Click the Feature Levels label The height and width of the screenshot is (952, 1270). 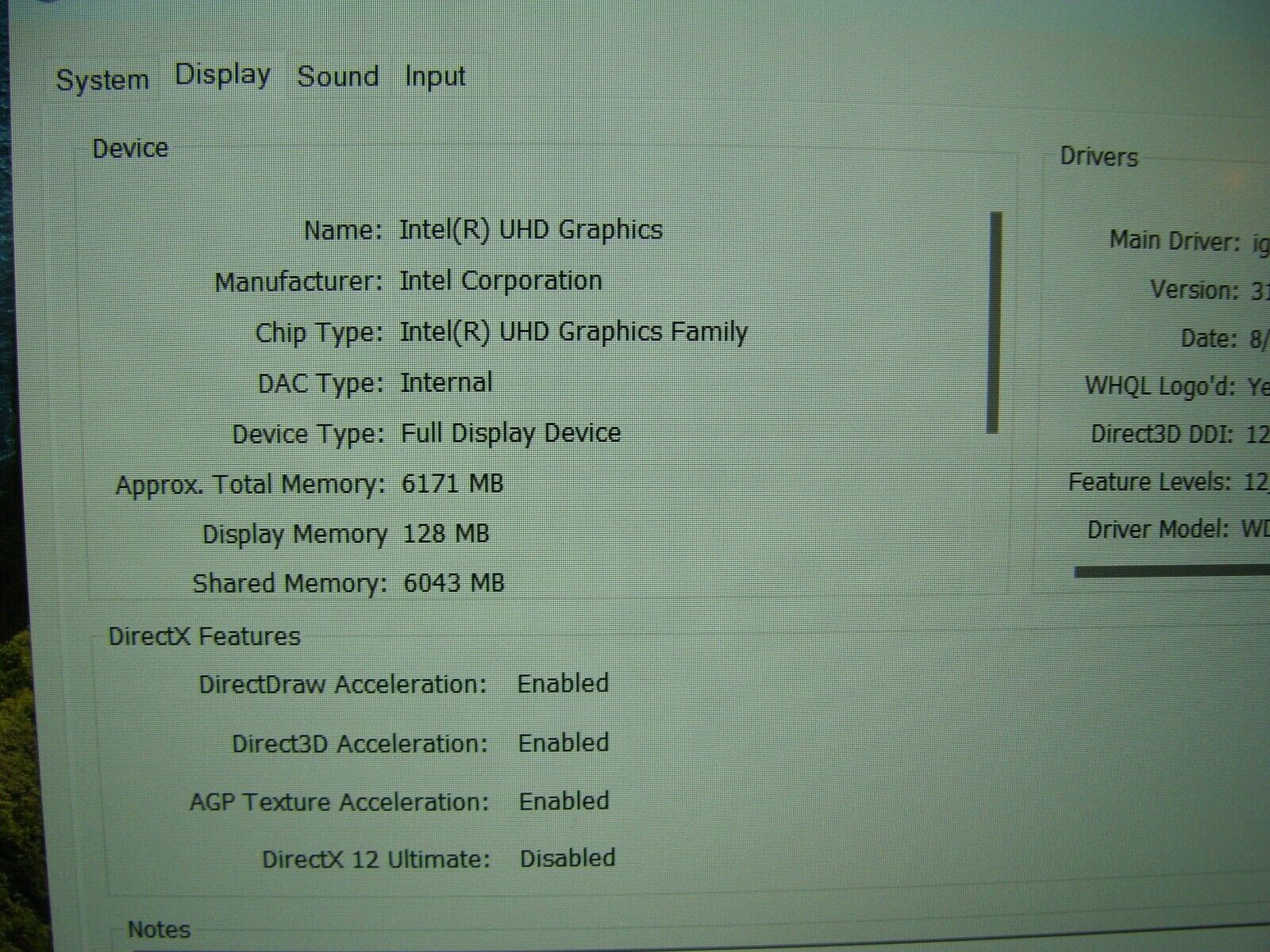pyautogui.click(x=1150, y=482)
